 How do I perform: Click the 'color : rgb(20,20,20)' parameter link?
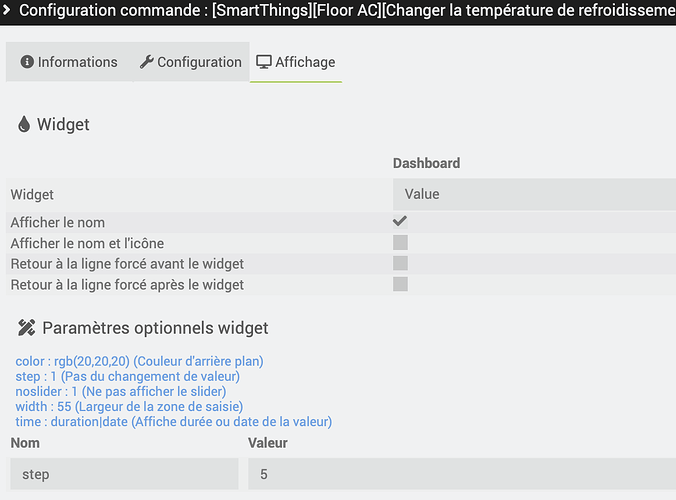(x=139, y=361)
